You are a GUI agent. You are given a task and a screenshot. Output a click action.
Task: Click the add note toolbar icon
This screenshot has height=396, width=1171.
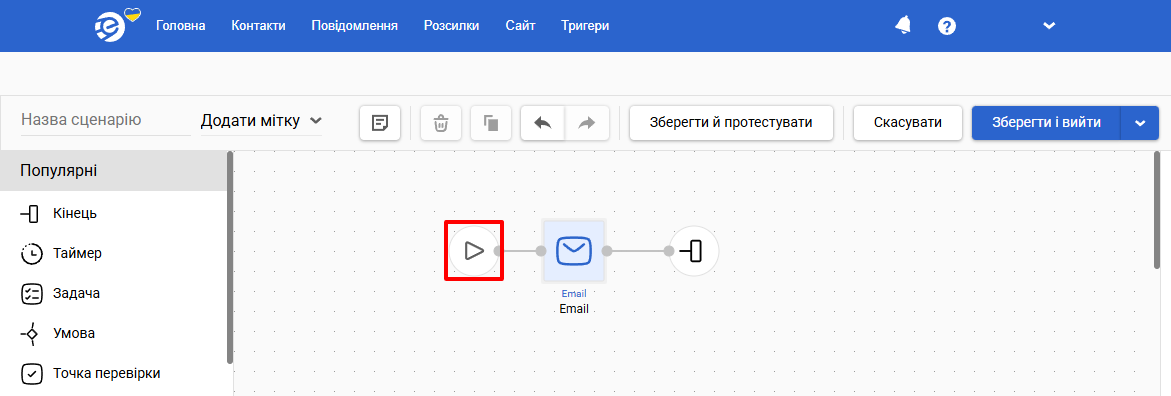380,123
